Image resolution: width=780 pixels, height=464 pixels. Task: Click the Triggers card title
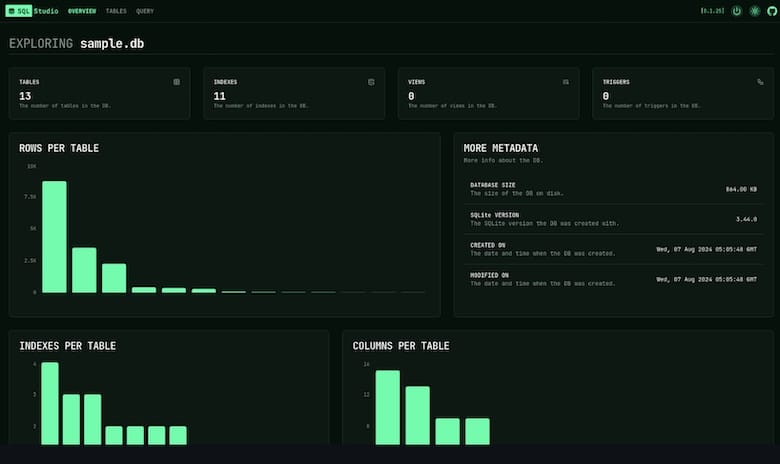click(x=616, y=82)
